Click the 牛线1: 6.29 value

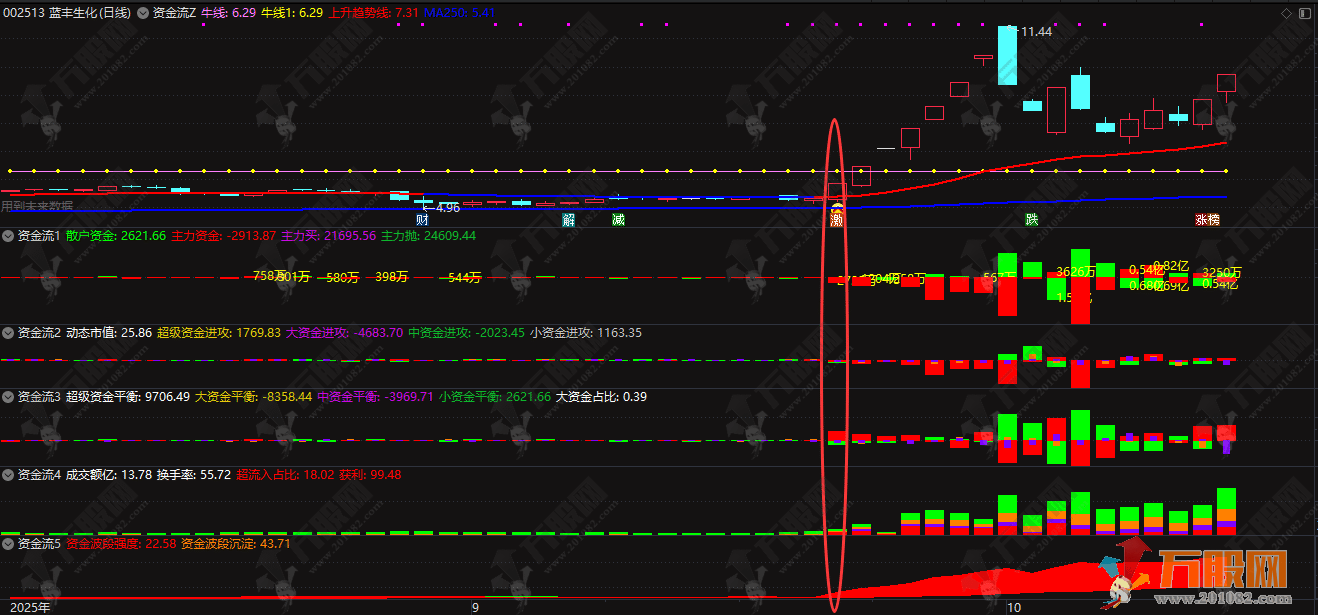(x=292, y=13)
